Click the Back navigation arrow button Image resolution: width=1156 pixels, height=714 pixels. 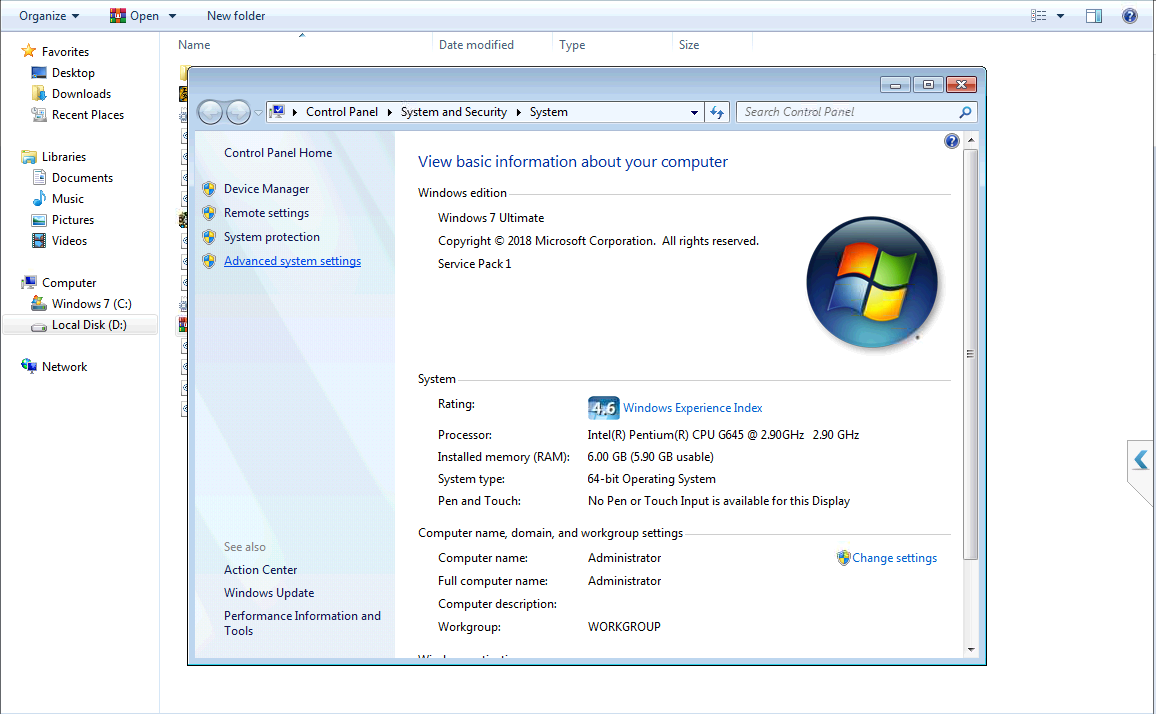point(211,113)
